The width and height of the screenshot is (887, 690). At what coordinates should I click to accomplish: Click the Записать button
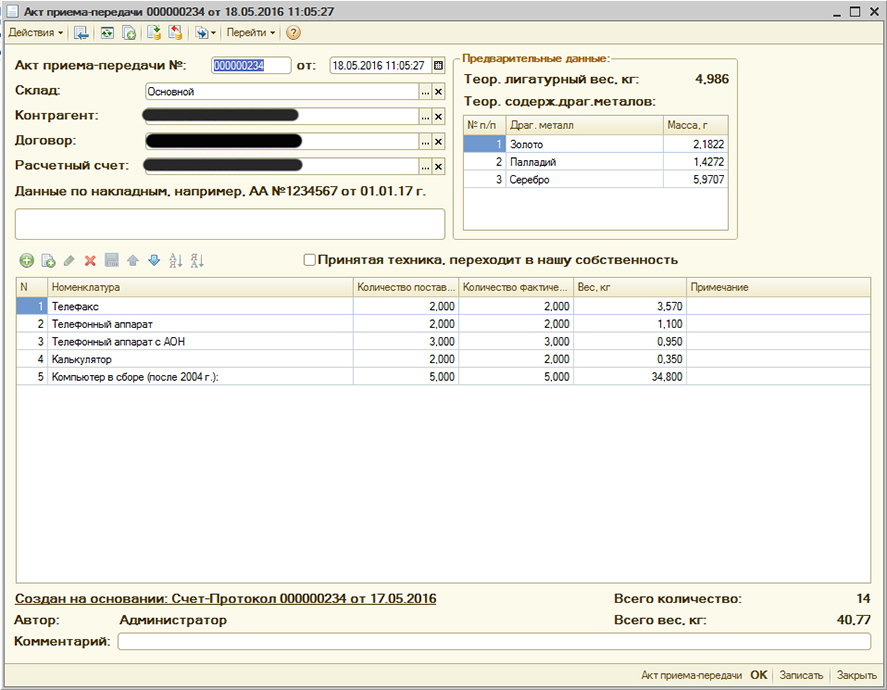click(801, 675)
